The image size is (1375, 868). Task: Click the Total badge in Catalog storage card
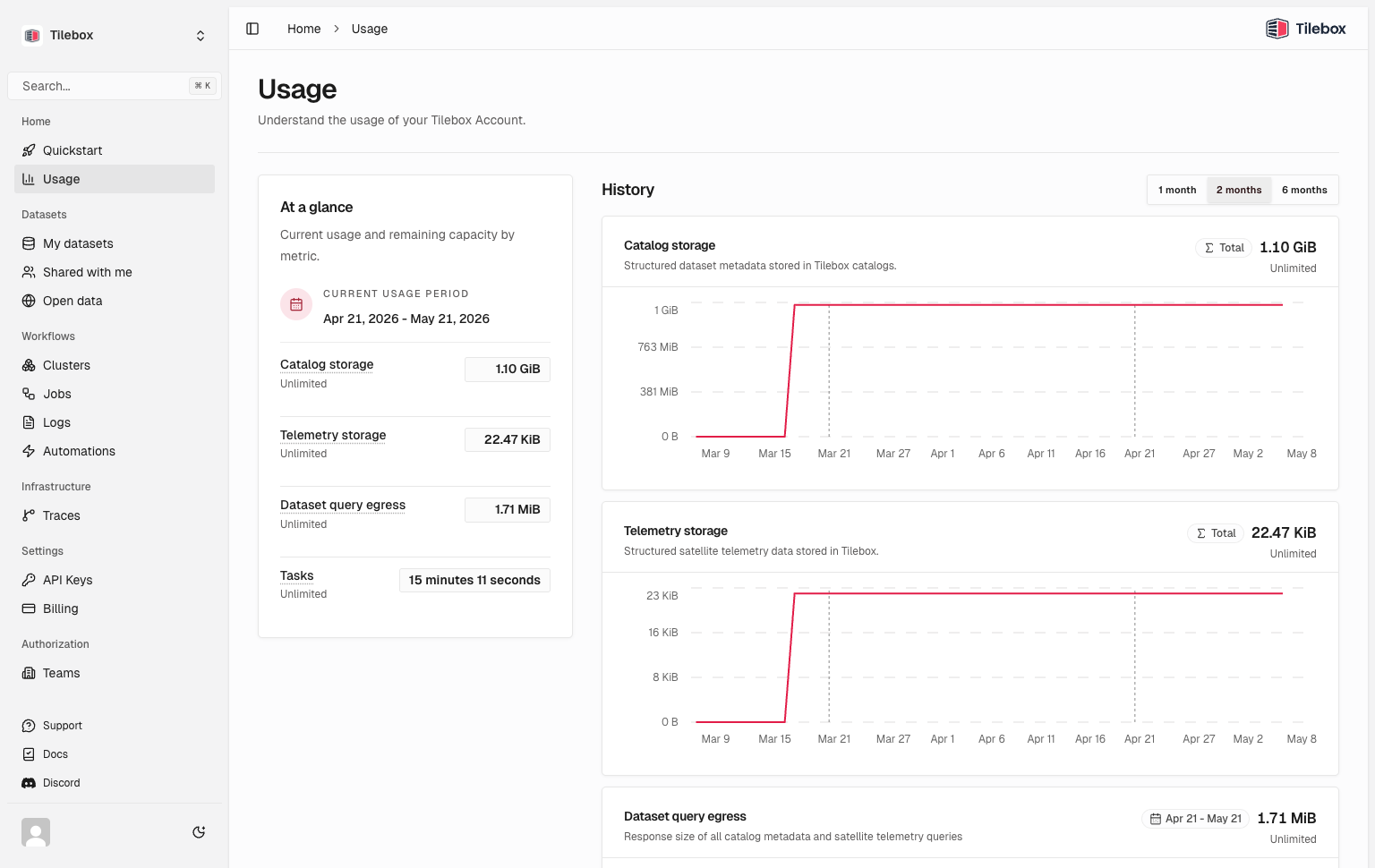[1224, 248]
